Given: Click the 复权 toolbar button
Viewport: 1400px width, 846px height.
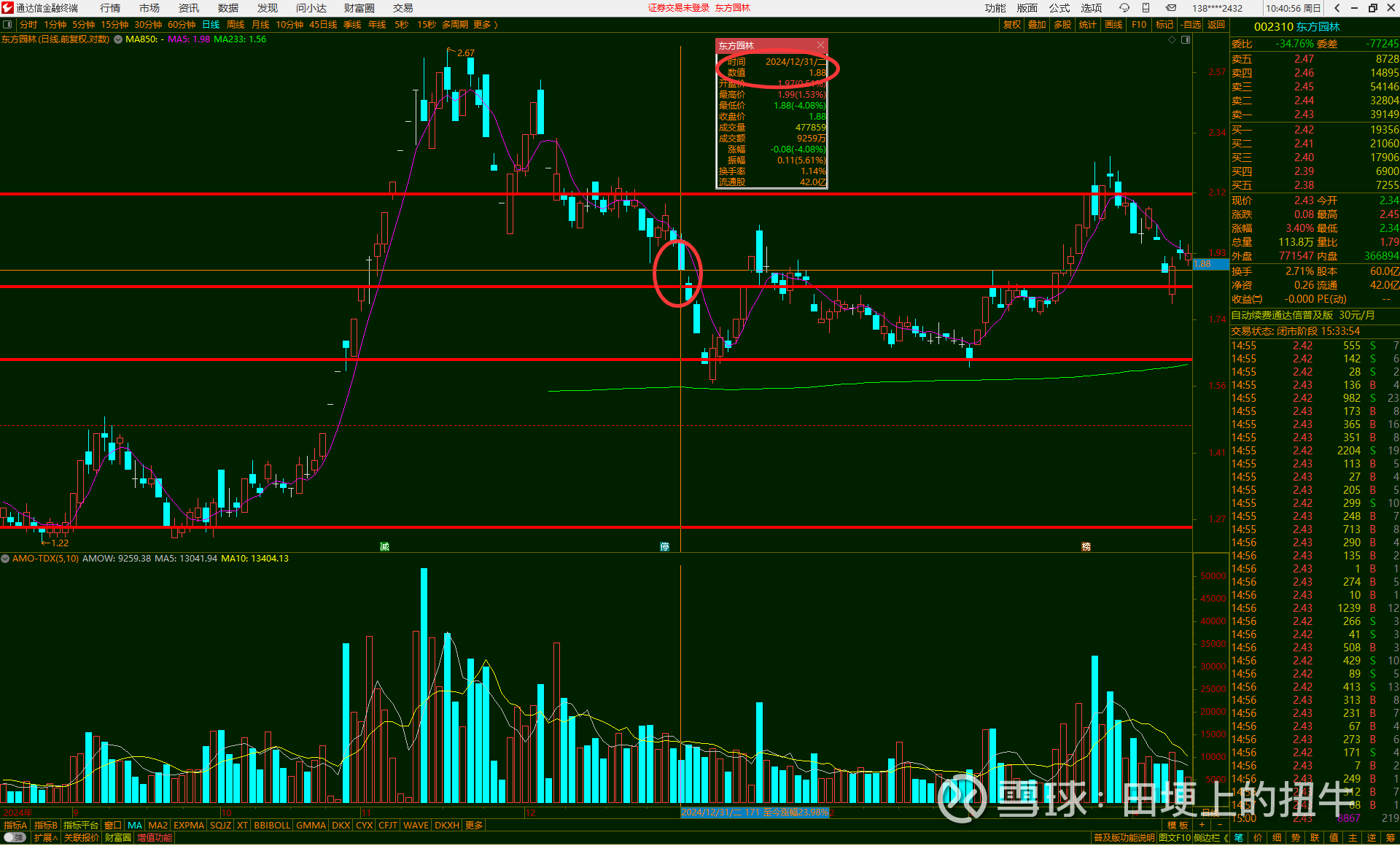Looking at the screenshot, I should tap(1012, 25).
